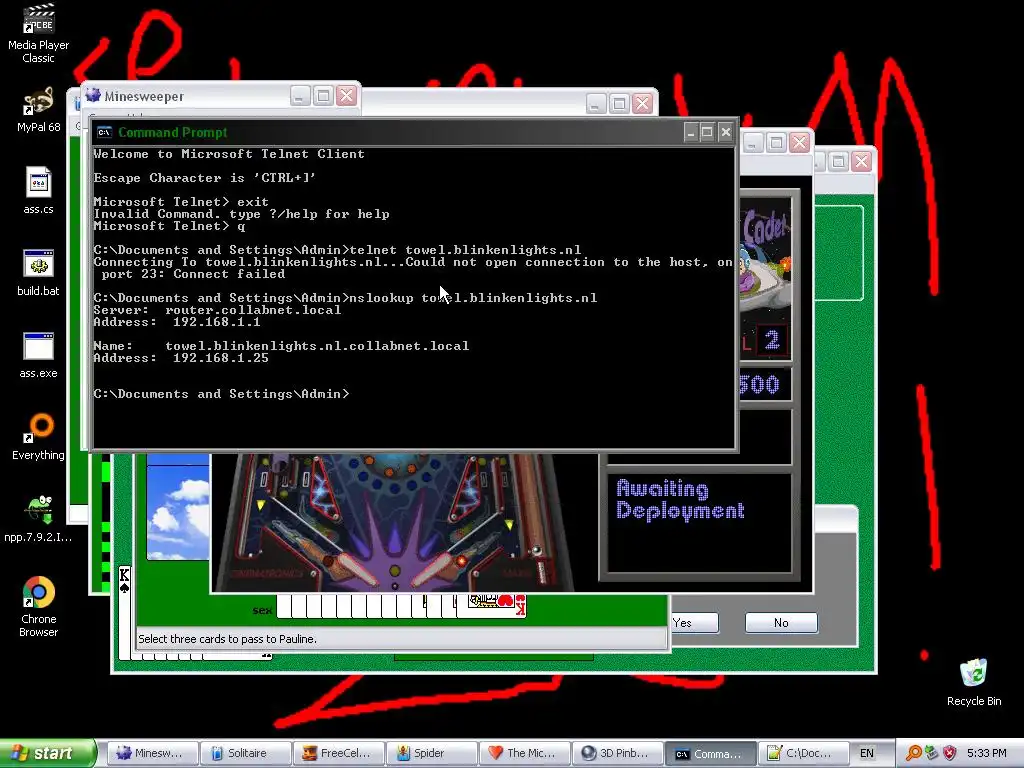Click the red shield tray icon
This screenshot has width=1024, height=768.
(950, 753)
